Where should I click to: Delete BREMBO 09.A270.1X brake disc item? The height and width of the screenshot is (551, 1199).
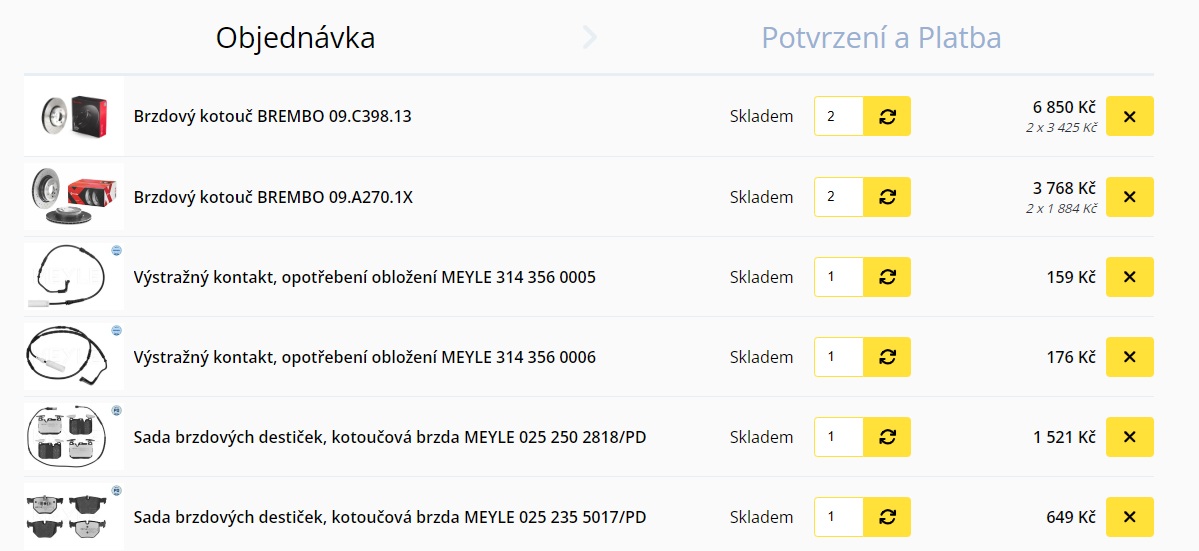(x=1130, y=197)
